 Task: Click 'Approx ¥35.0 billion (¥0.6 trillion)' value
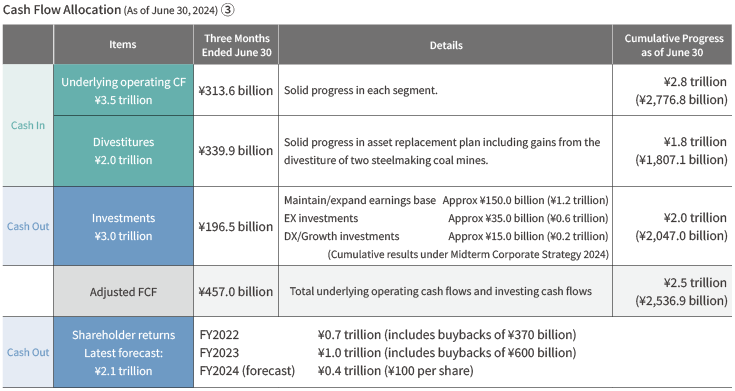(x=528, y=218)
